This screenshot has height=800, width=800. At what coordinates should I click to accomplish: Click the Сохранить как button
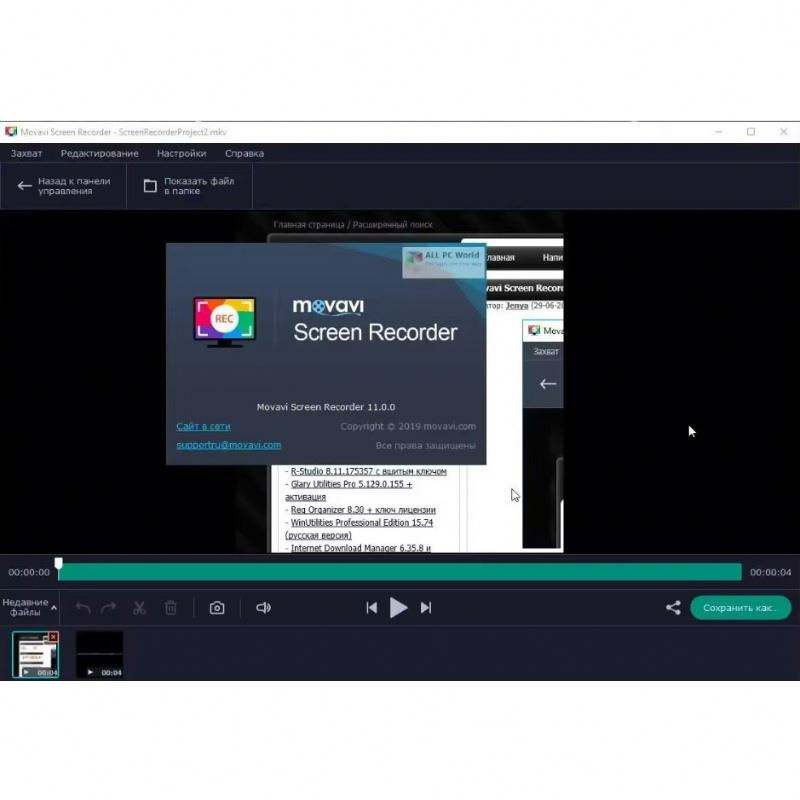pyautogui.click(x=740, y=608)
